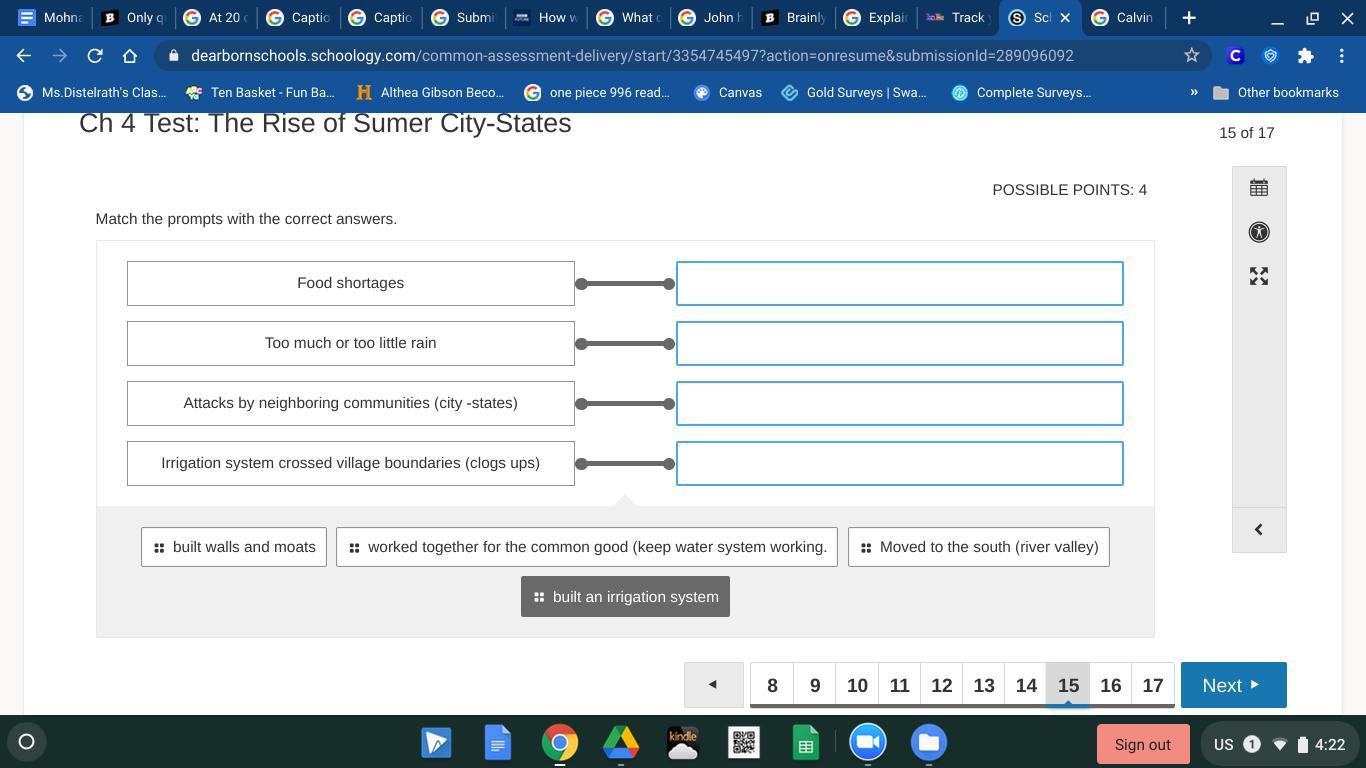
Task: Click the Sign out button
Action: [x=1142, y=744]
